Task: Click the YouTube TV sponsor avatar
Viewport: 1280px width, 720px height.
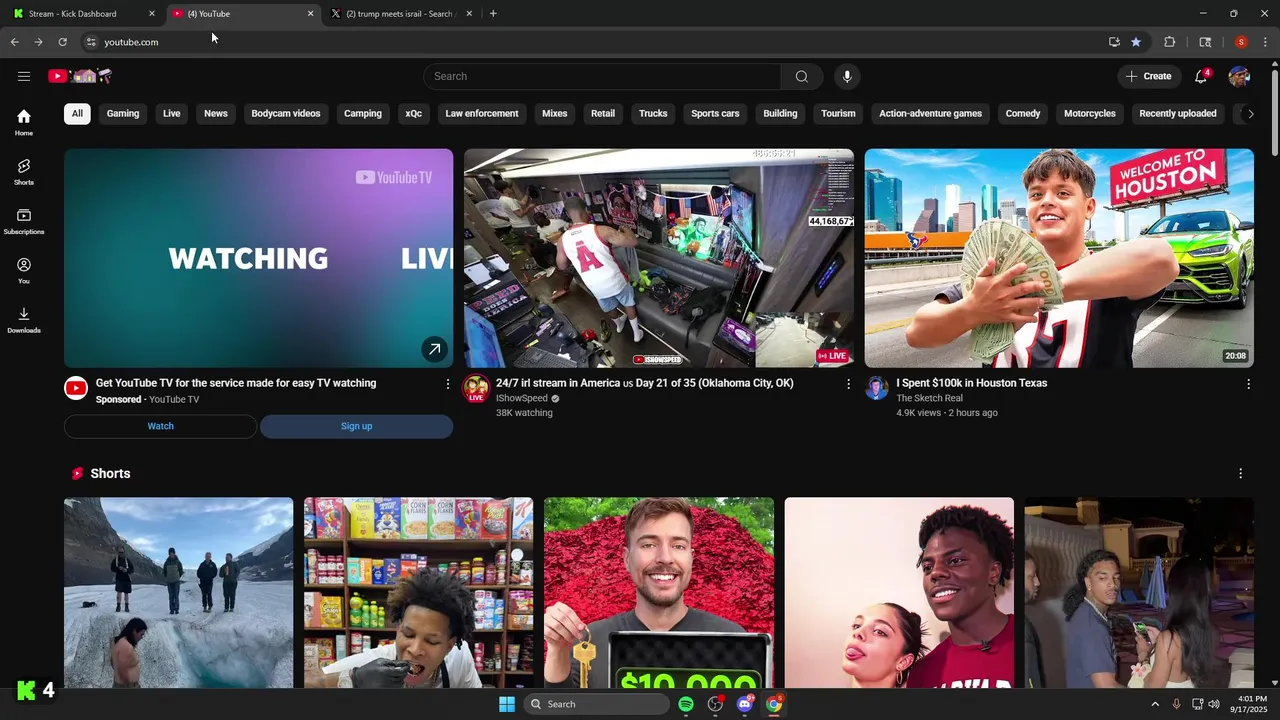Action: [x=76, y=388]
